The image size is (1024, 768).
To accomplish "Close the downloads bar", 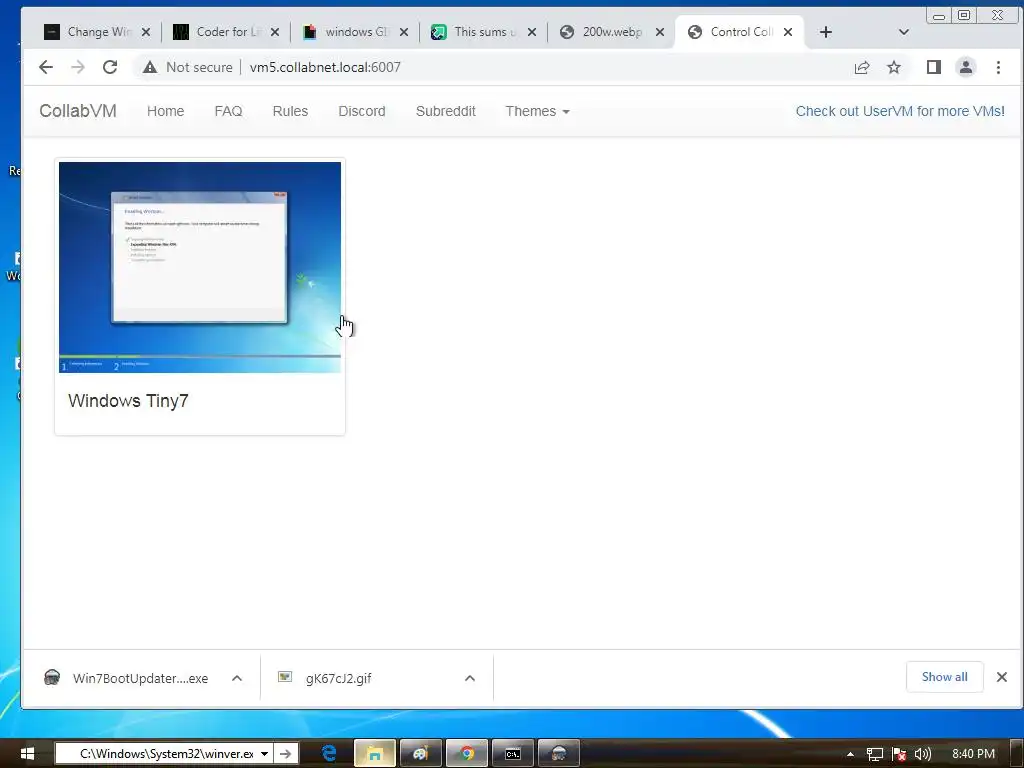I will pyautogui.click(x=1002, y=677).
